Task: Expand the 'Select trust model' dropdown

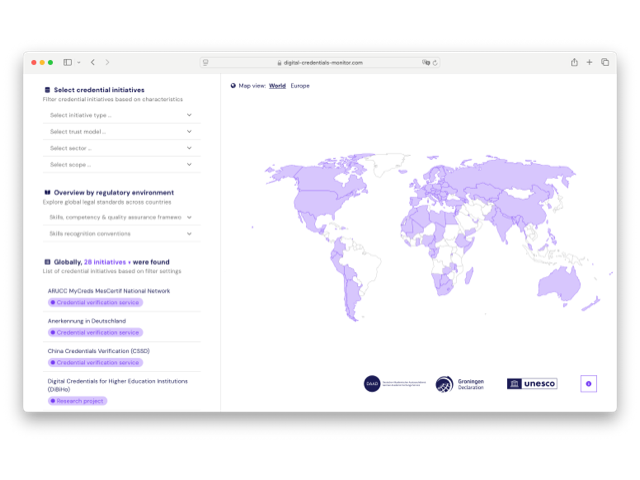Action: click(120, 131)
